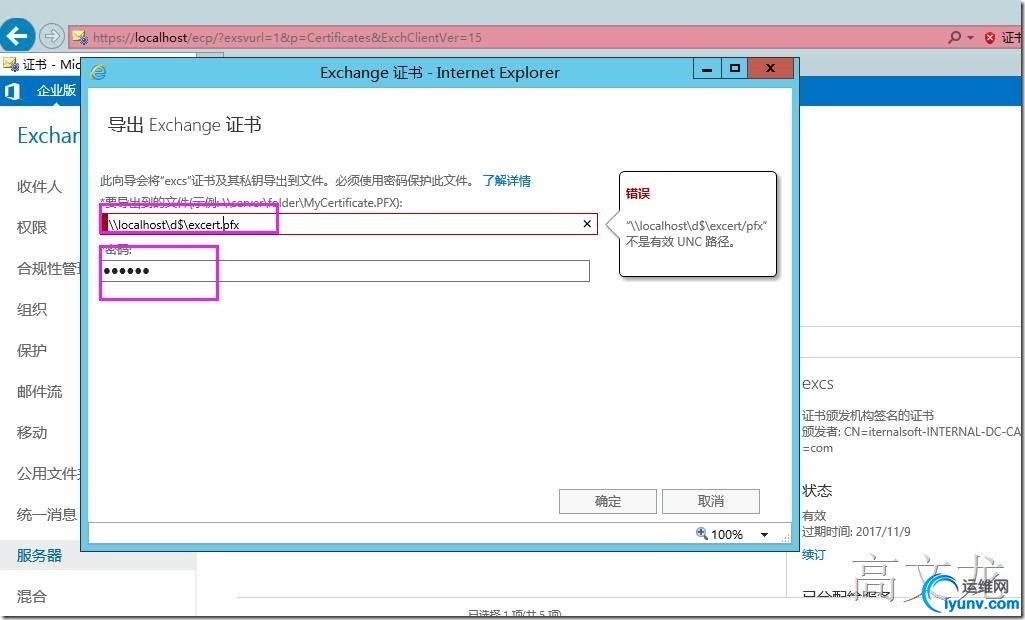Click the Office logo icon in header
This screenshot has height=620, width=1025.
12,91
